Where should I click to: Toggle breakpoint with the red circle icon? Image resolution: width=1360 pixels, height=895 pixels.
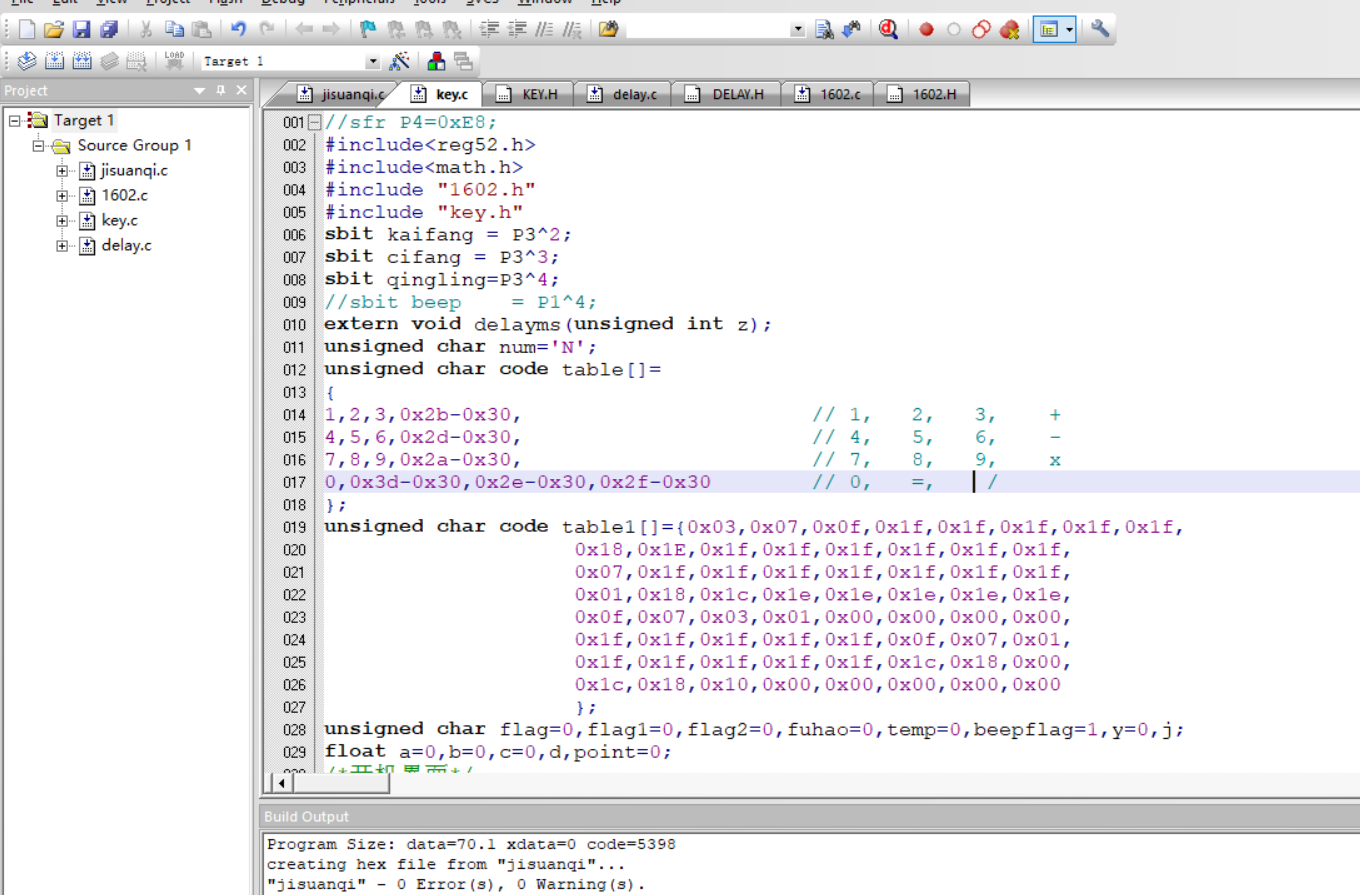pos(926,30)
